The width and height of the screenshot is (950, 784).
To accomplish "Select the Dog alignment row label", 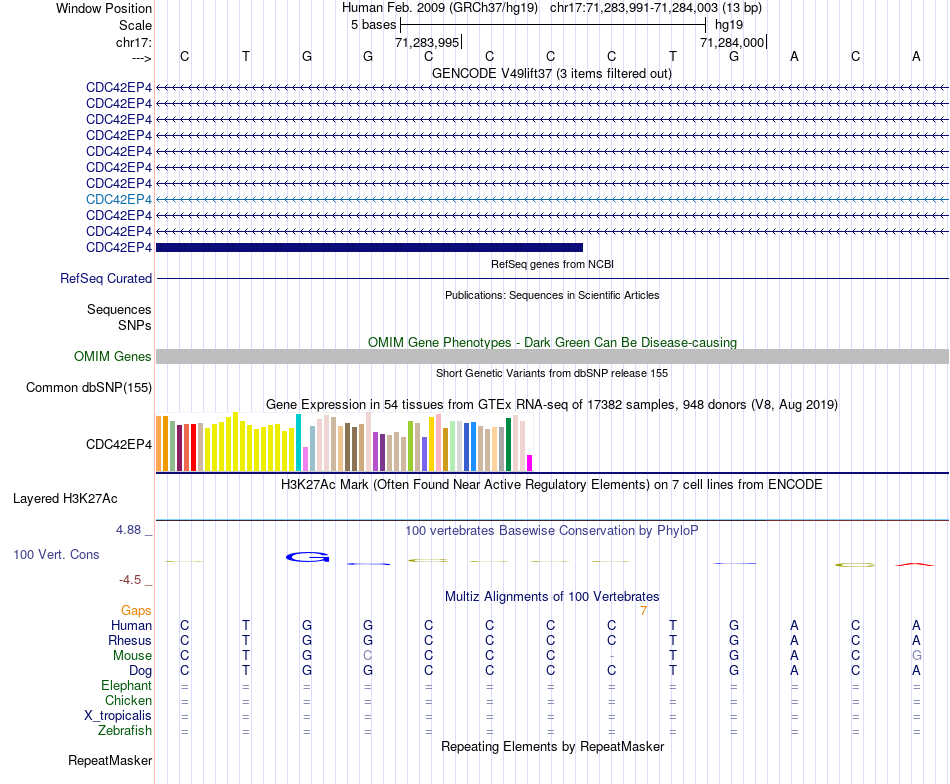I will pyautogui.click(x=140, y=671).
